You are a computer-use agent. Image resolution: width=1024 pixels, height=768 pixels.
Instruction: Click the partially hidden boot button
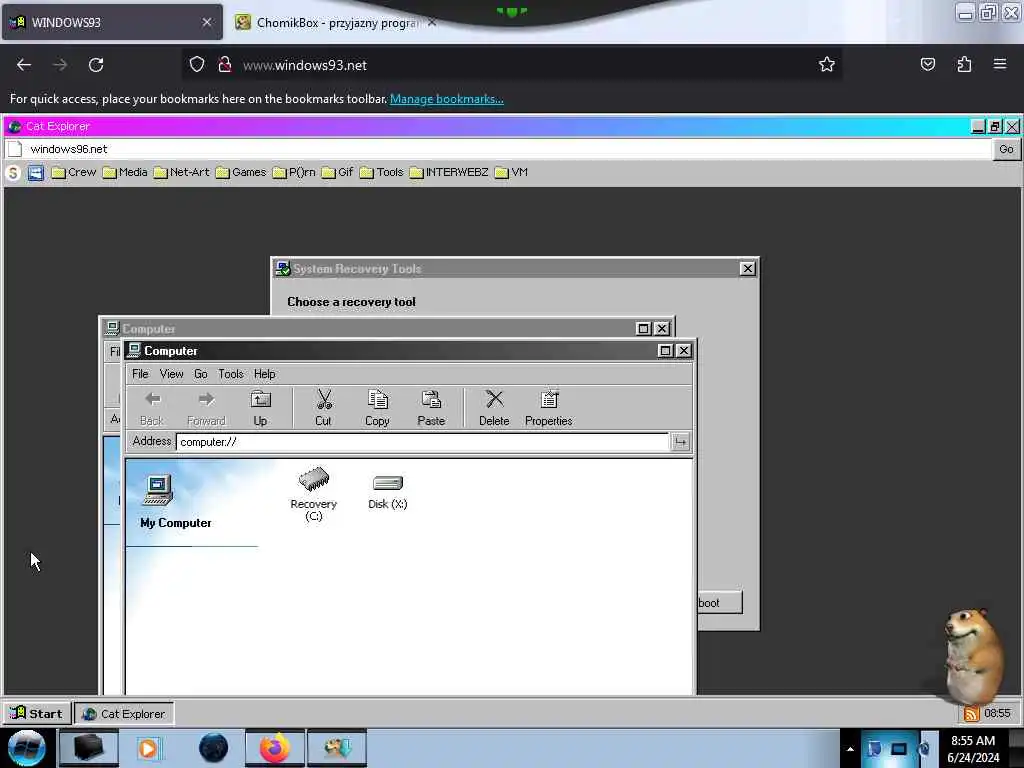(x=720, y=603)
